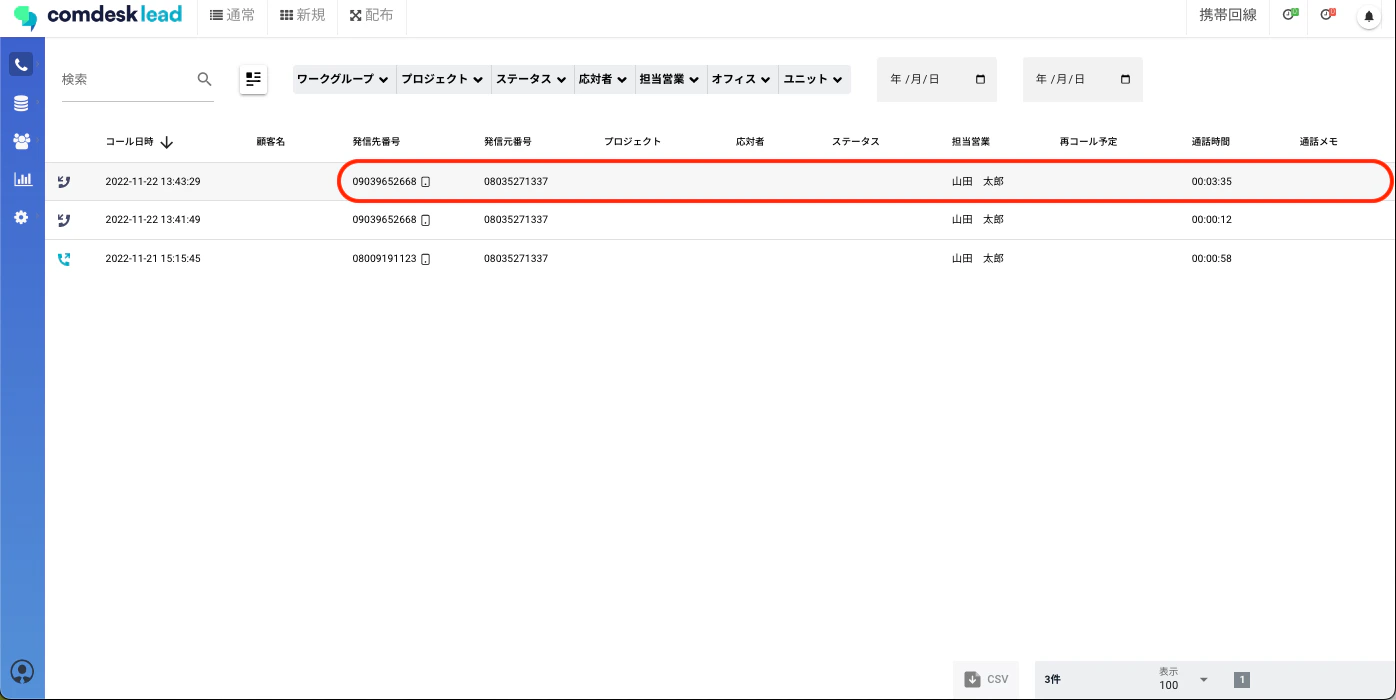
Task: Click the 再コール予定 column header
Action: [x=1089, y=142]
